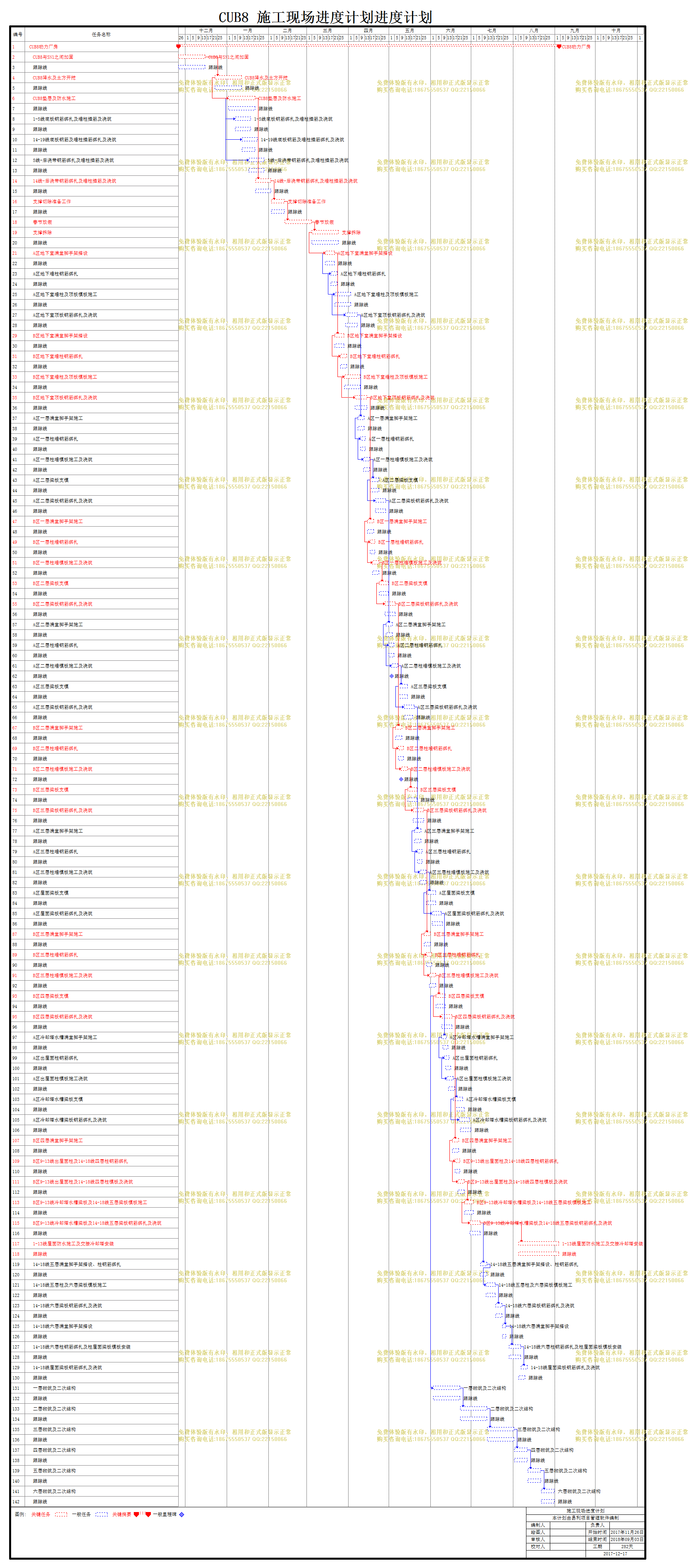
Task: Click the 编制人 cell in title block
Action: point(538,1526)
